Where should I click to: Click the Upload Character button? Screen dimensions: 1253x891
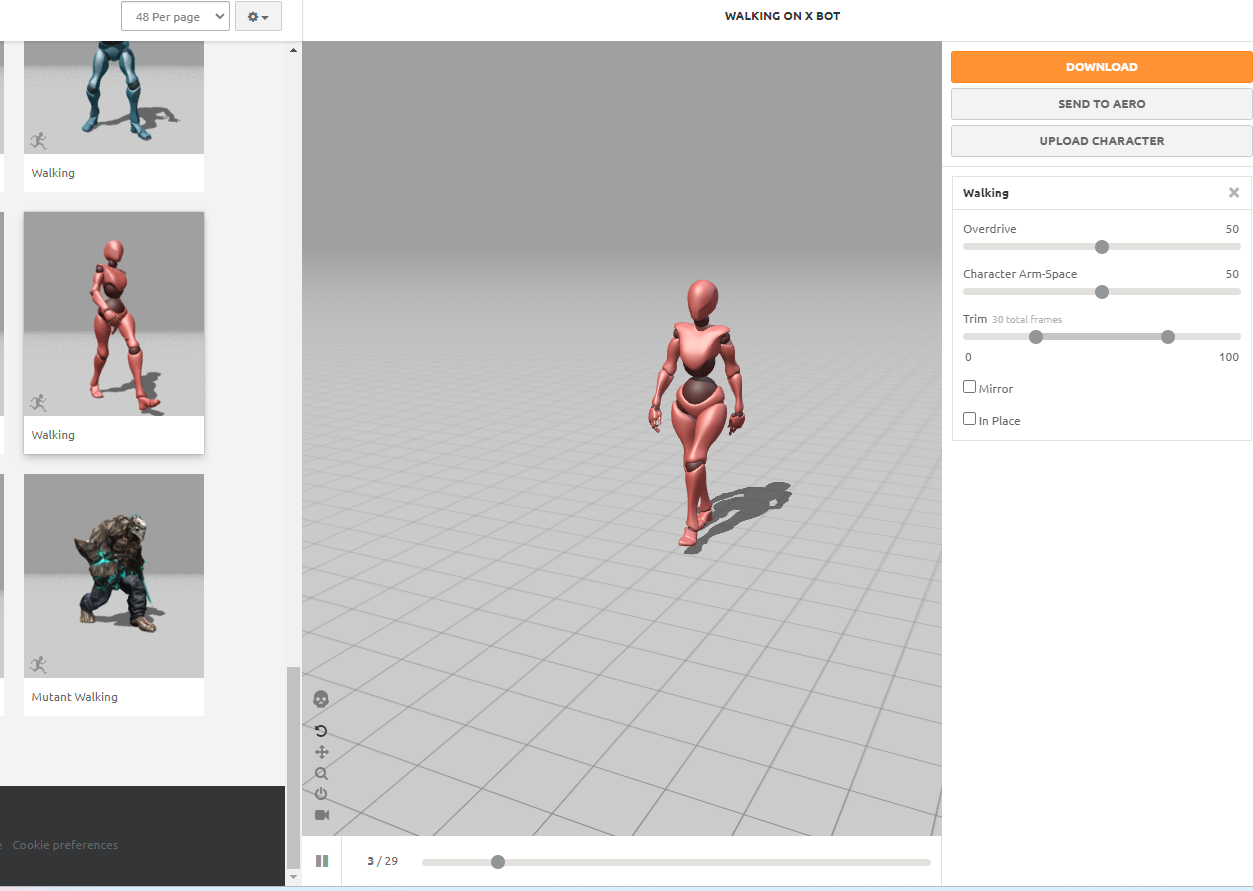(x=1101, y=141)
